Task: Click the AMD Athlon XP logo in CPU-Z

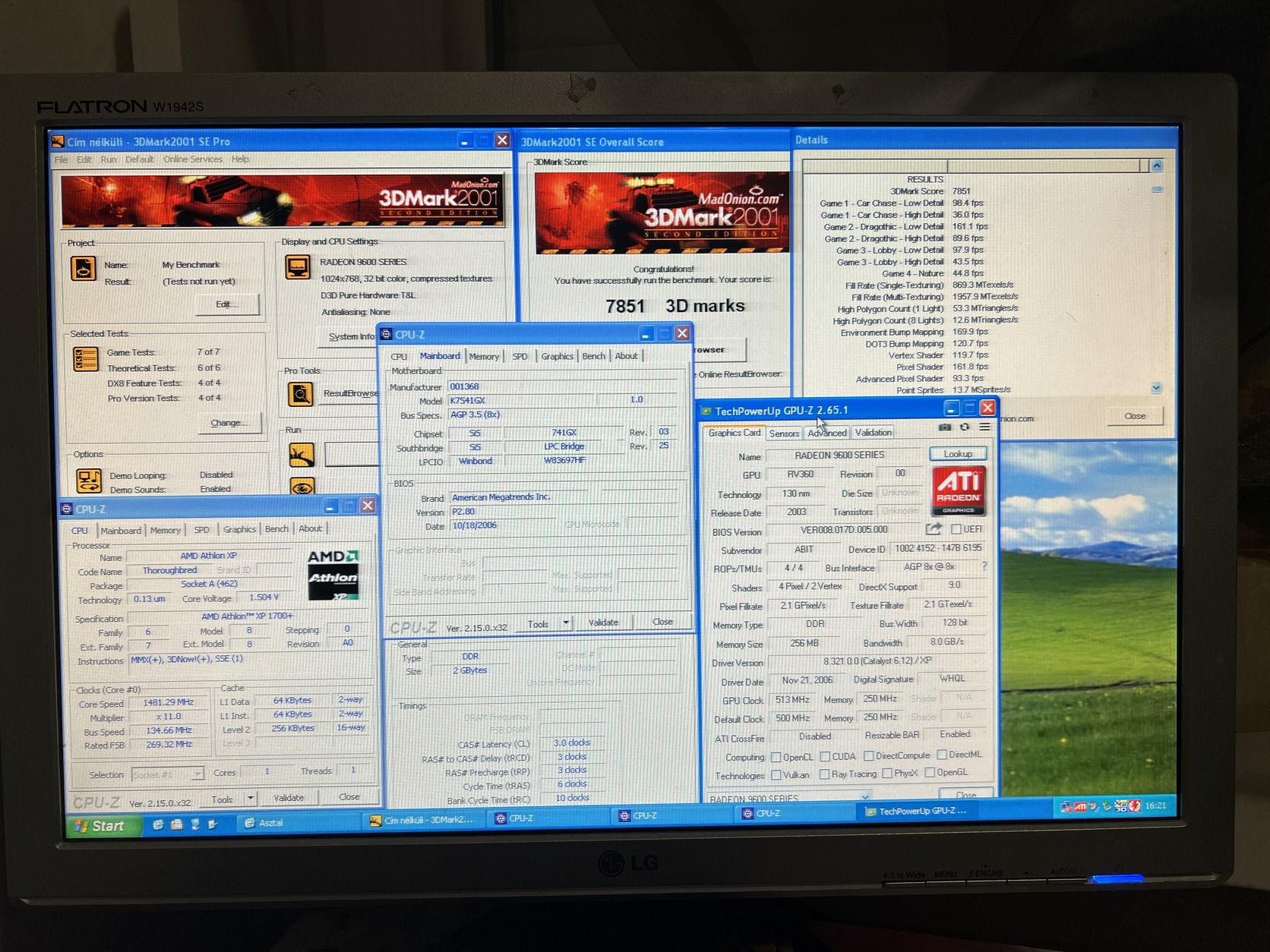Action: pyautogui.click(x=333, y=575)
